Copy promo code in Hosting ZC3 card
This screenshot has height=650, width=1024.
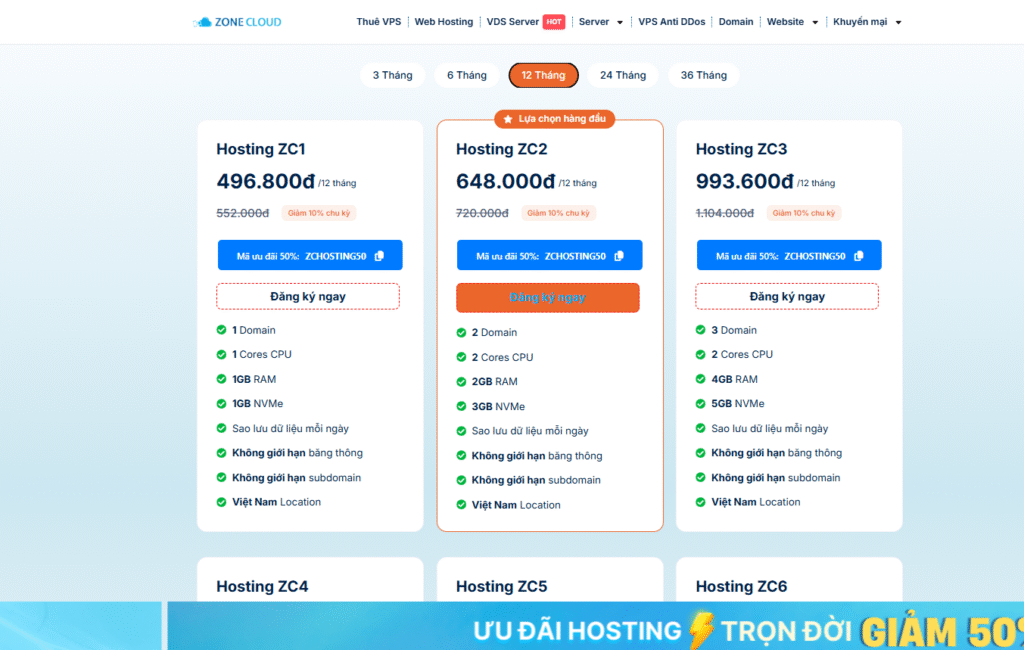click(859, 256)
